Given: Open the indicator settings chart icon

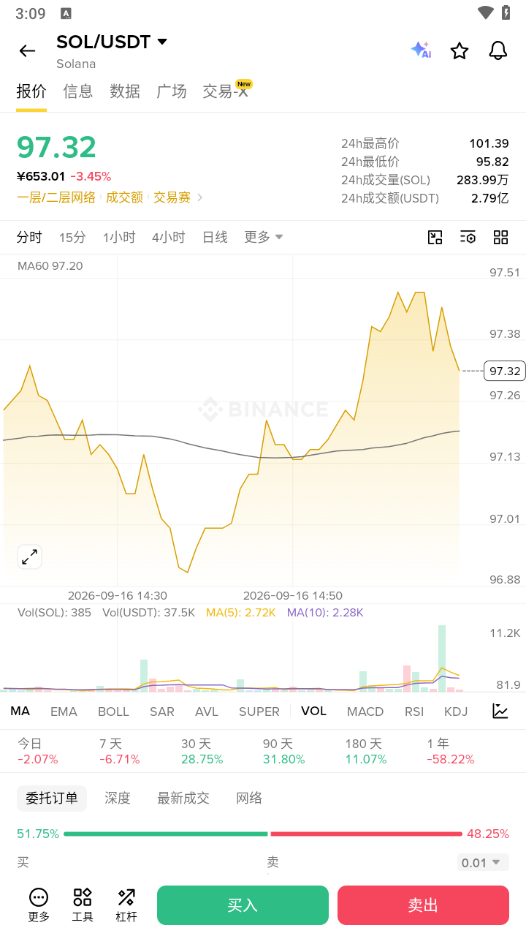Looking at the screenshot, I should coord(500,710).
